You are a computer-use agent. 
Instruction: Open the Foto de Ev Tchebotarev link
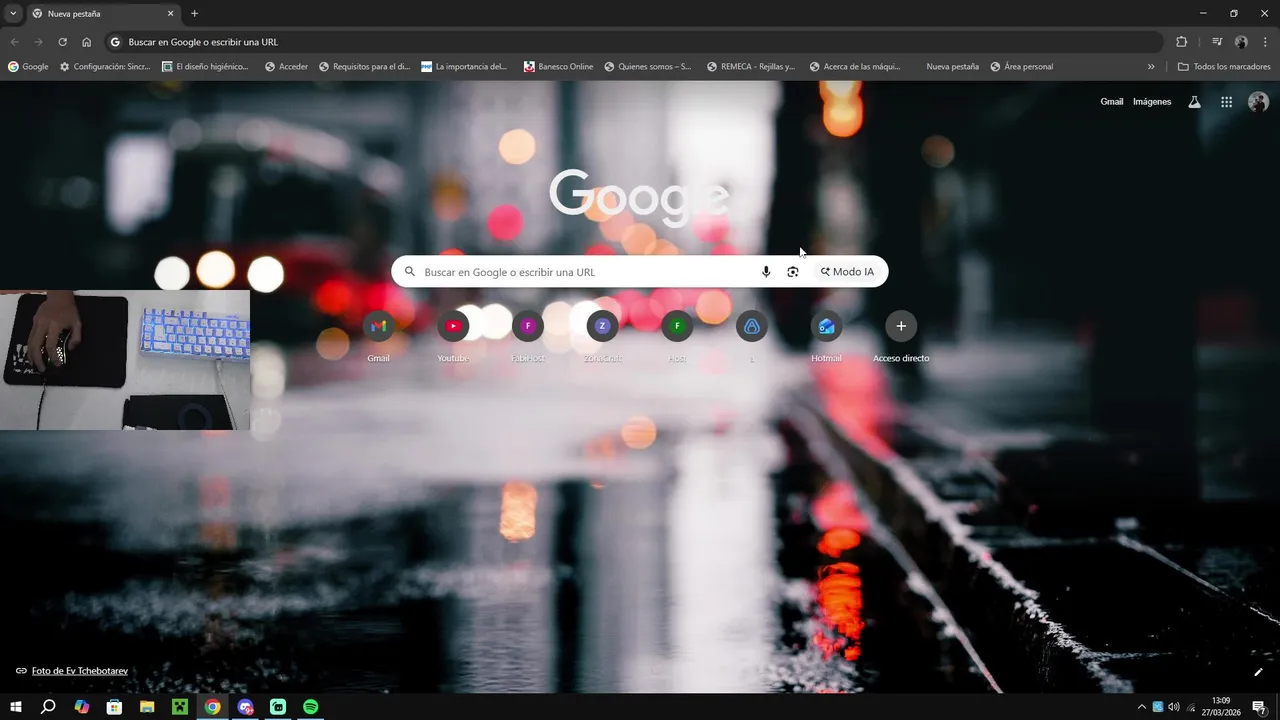coord(80,671)
